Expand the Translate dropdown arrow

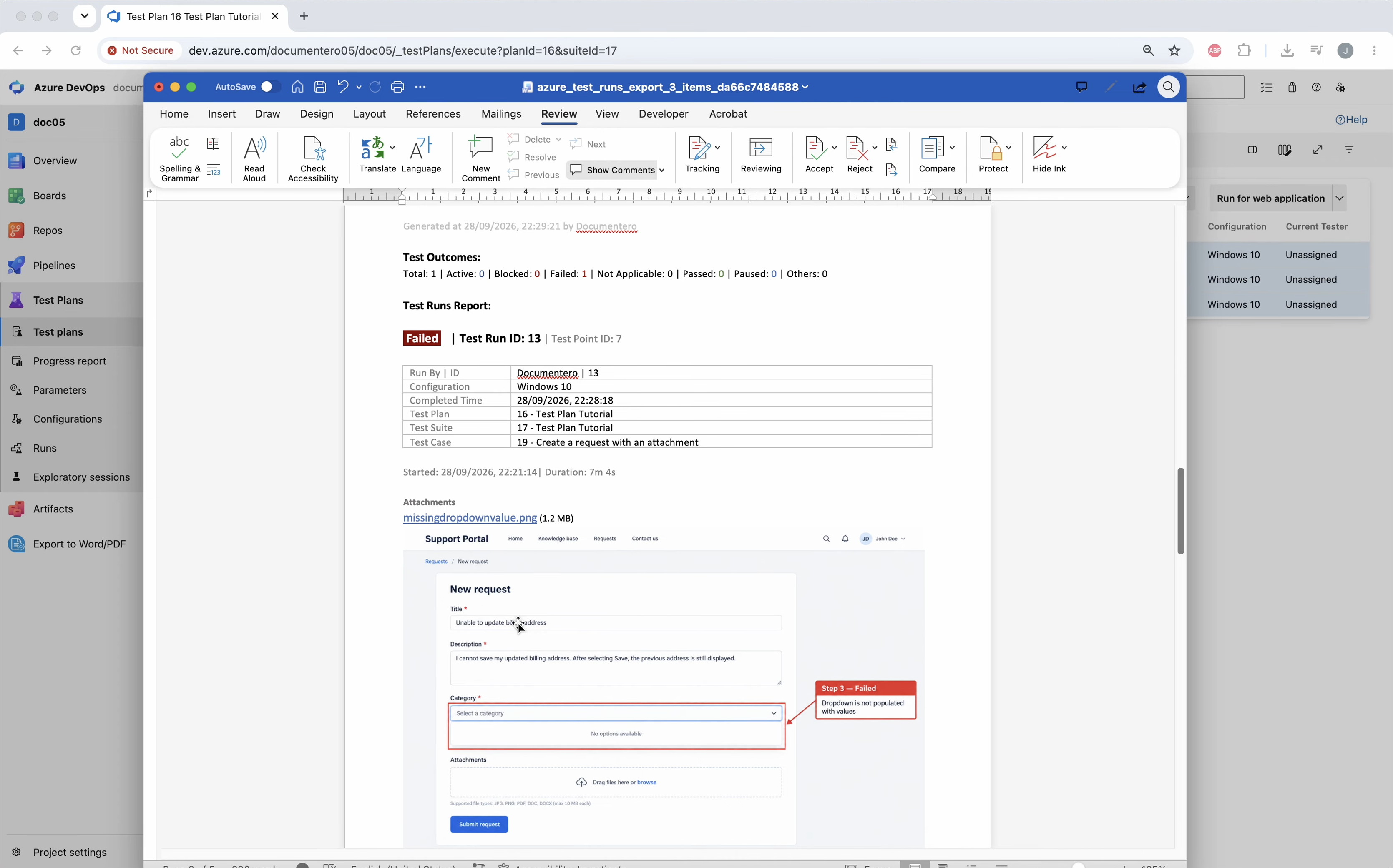click(392, 148)
